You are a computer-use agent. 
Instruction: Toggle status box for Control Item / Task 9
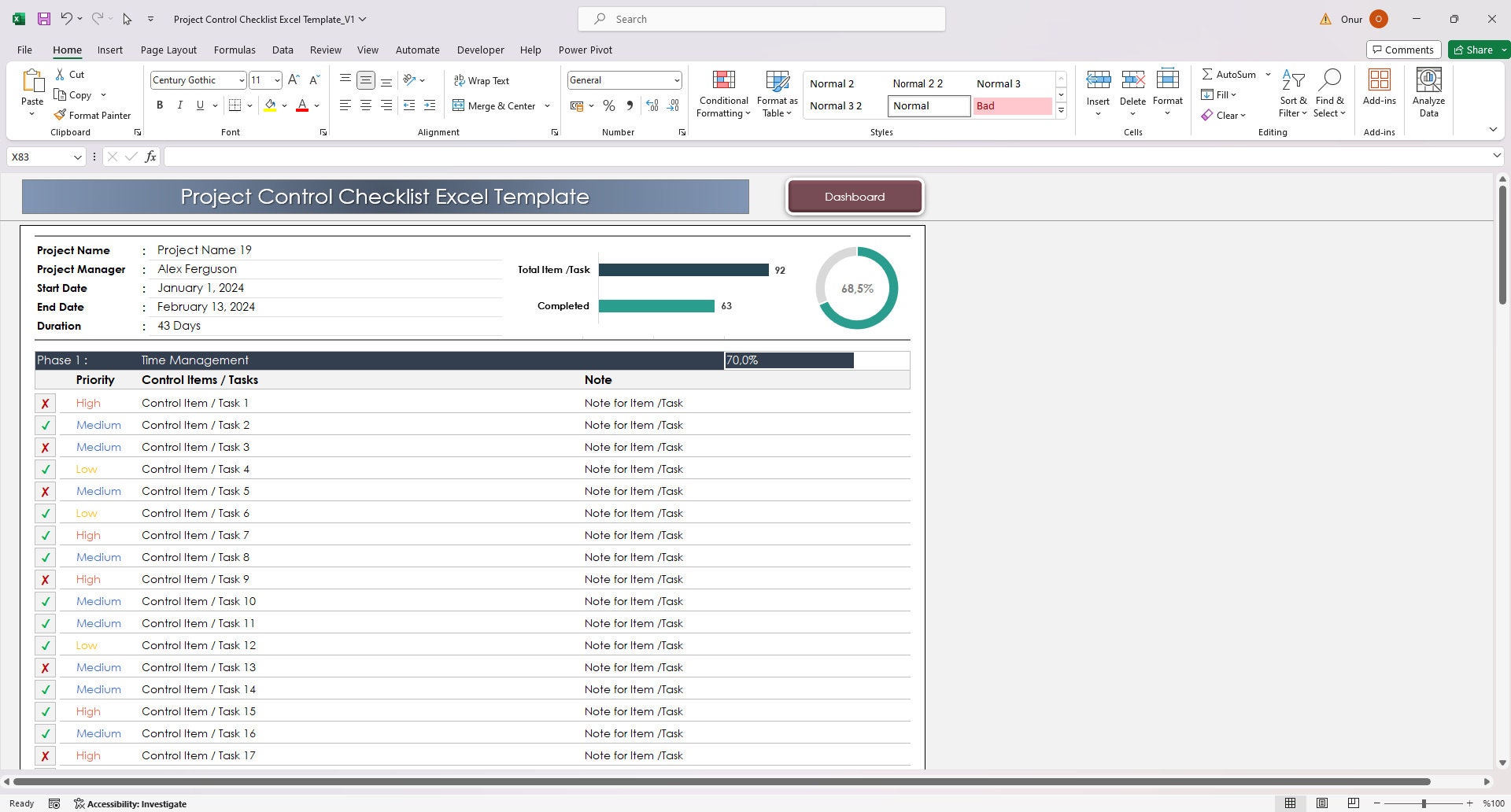click(x=45, y=579)
